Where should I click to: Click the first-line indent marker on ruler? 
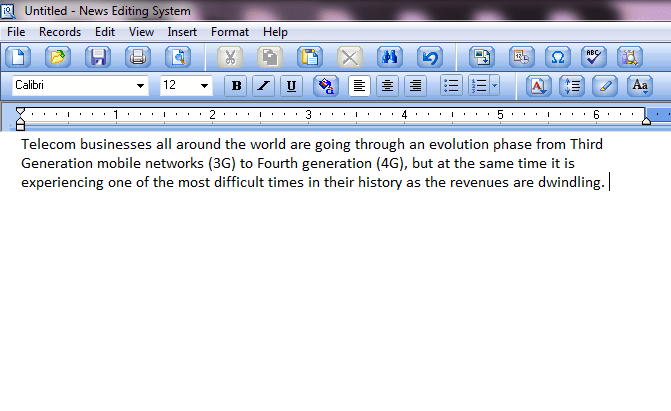(x=20, y=111)
